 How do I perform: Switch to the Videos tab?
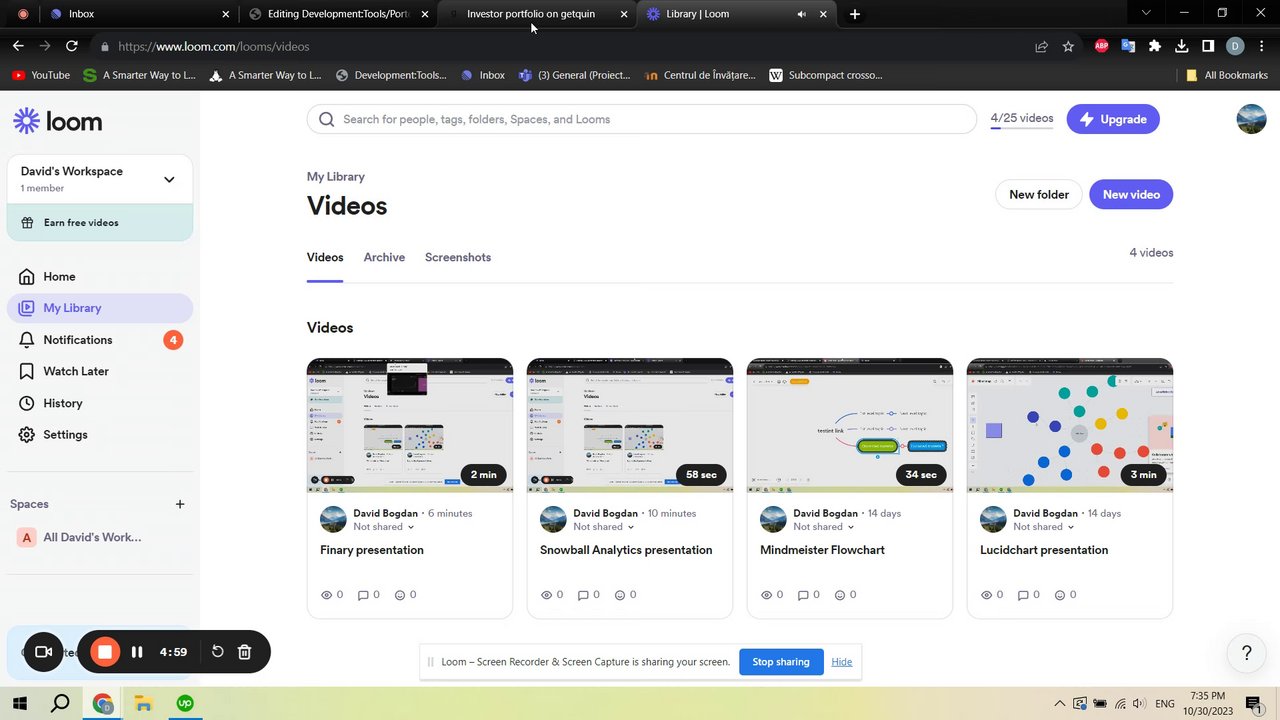tap(325, 257)
